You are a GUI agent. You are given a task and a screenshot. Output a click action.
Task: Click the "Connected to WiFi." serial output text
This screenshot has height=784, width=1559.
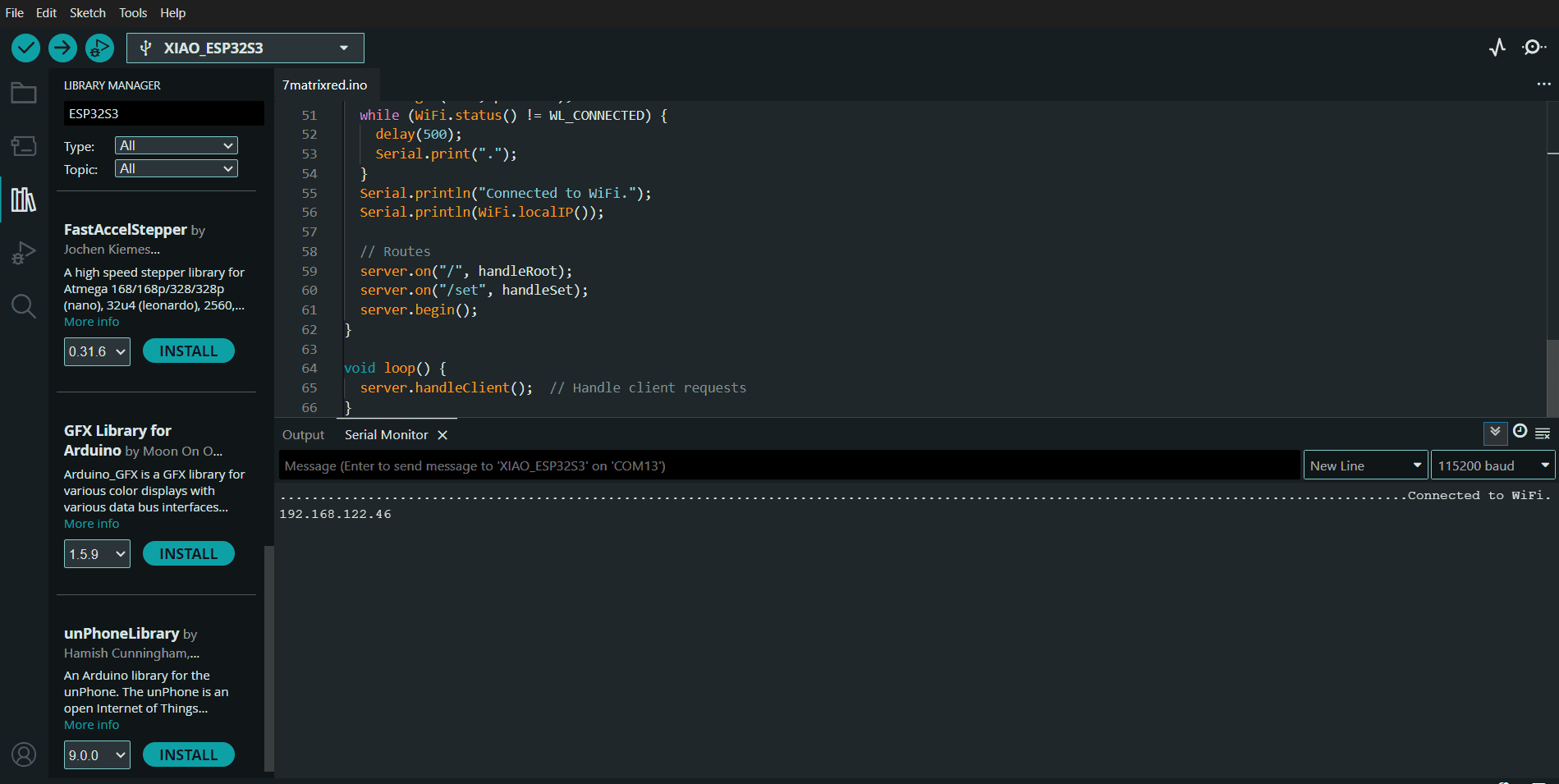pyautogui.click(x=1479, y=496)
